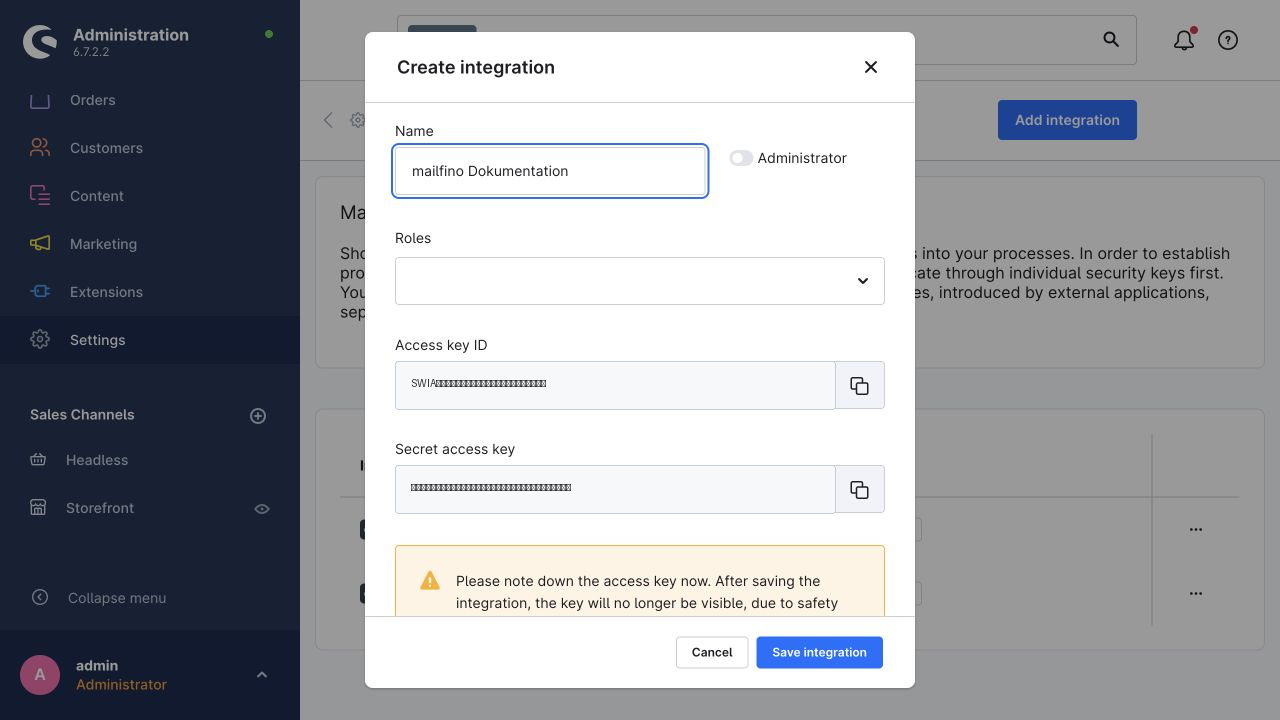Go back using the left chevron
Screen dimensions: 1280x720
pyautogui.click(x=328, y=120)
